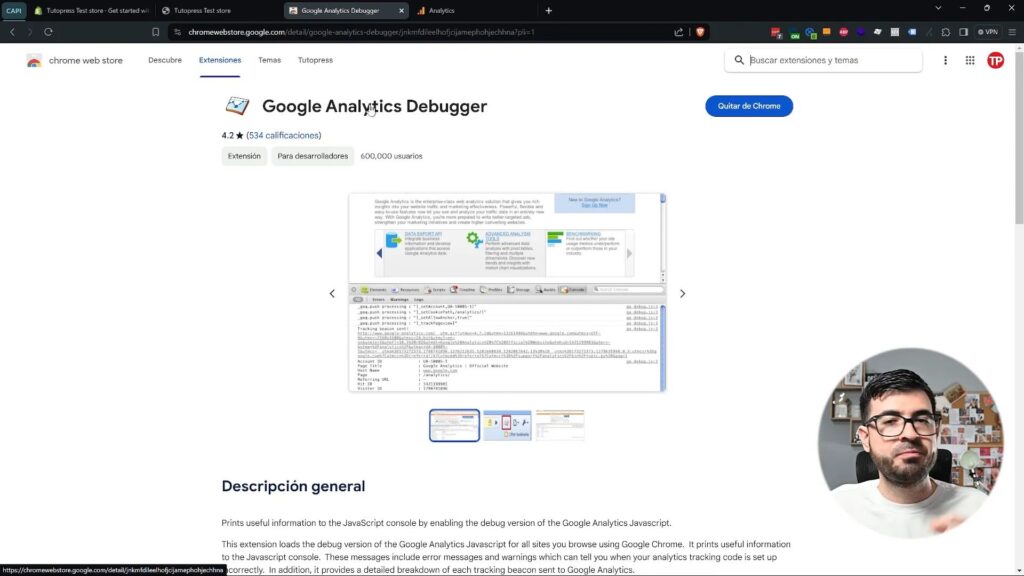1024x576 pixels.
Task: Show the previous screenshot with the left arrow
Action: (332, 294)
